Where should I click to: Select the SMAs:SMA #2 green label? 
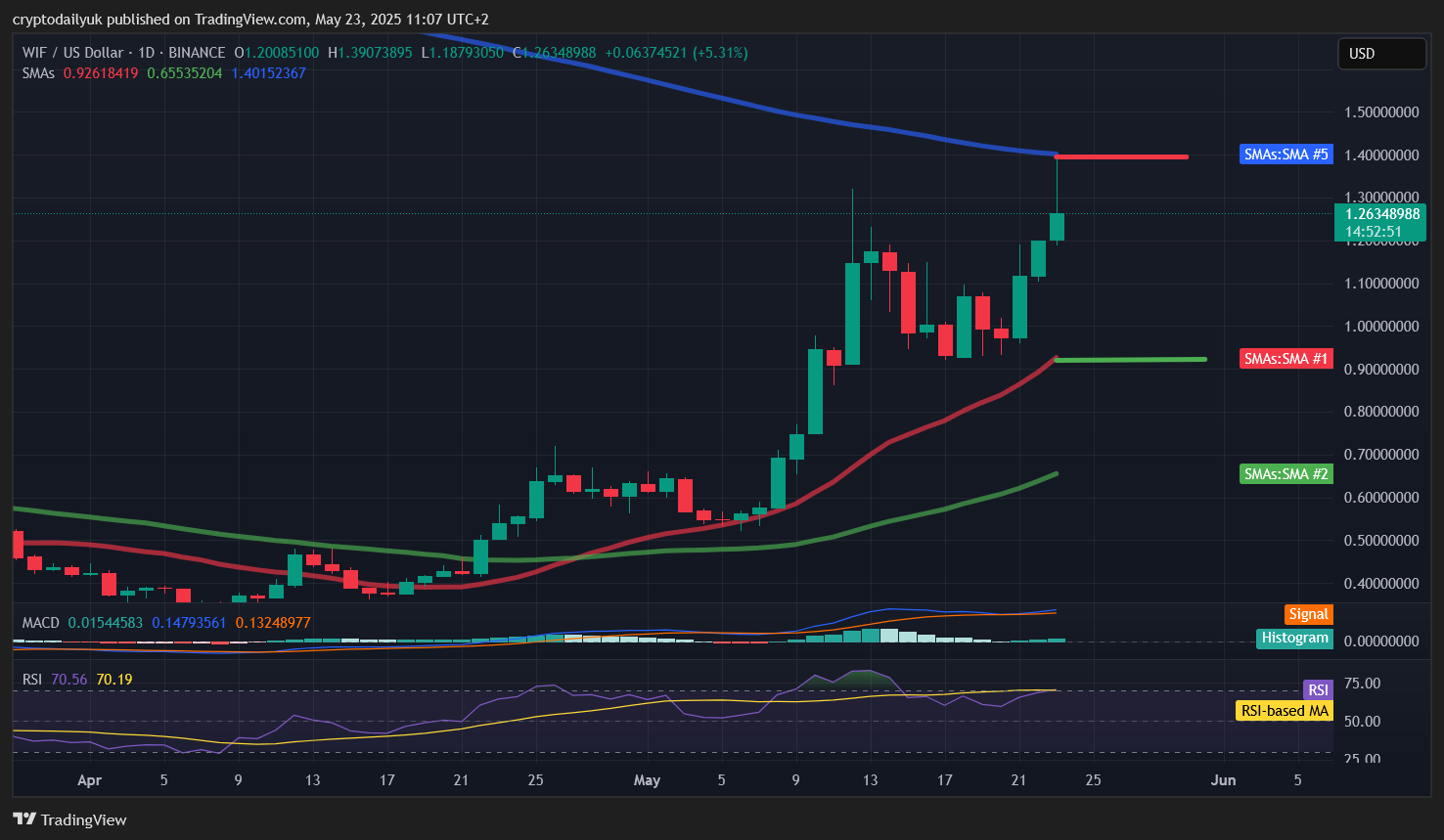[x=1286, y=474]
